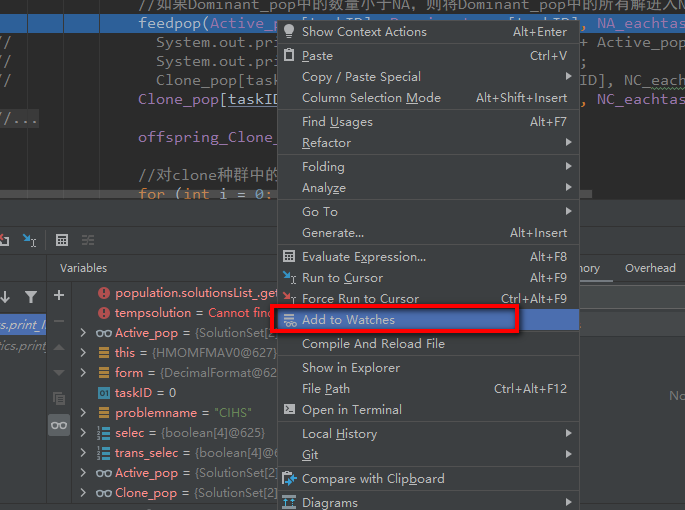This screenshot has height=510, width=685.
Task: Select Show in Explorer
Action: (x=429, y=368)
